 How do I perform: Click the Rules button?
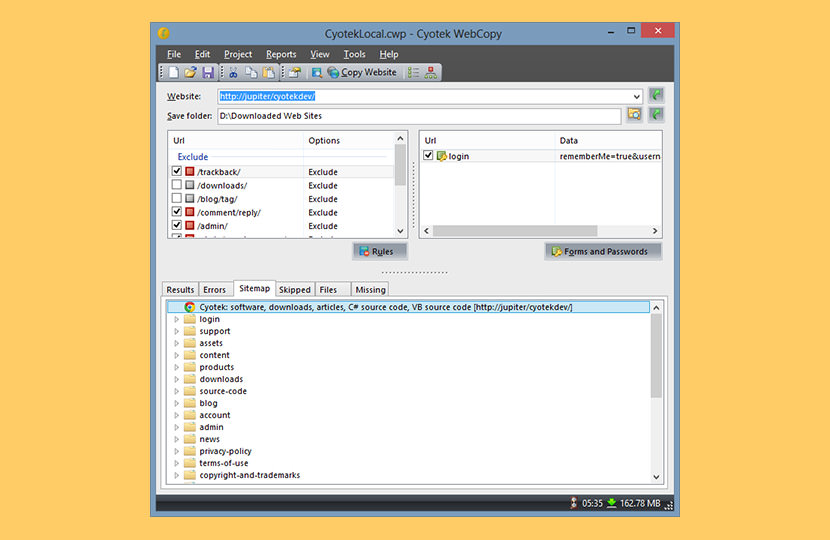click(x=380, y=251)
